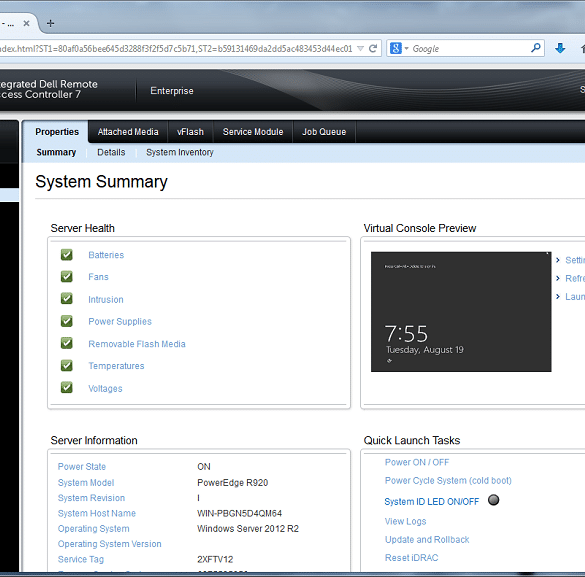Click the Service Tag label link
Screen dimensions: 585x577
coord(81,559)
